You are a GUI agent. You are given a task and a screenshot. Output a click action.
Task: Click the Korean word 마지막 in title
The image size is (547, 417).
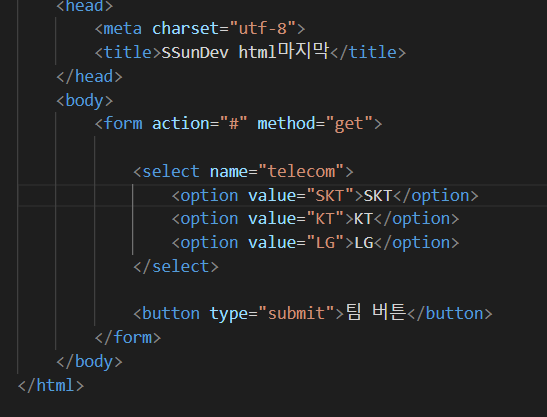coord(303,51)
